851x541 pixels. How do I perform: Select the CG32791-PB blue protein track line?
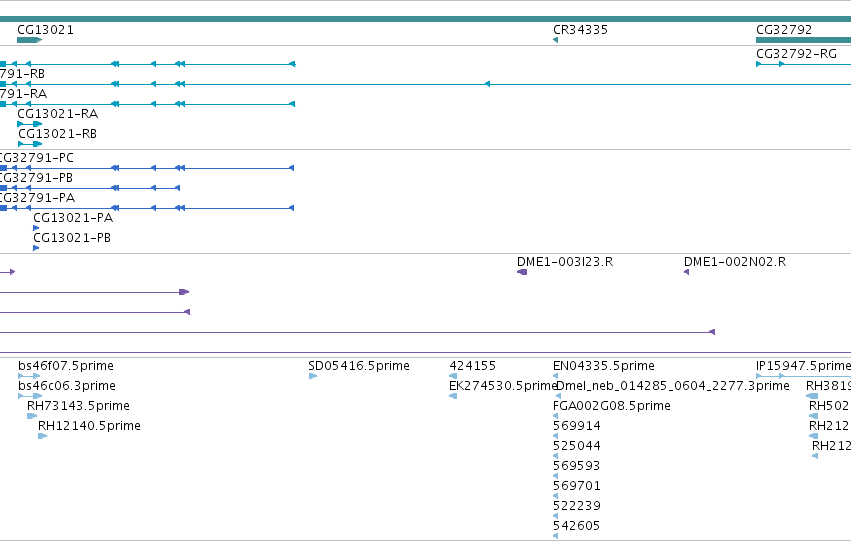pos(90,188)
